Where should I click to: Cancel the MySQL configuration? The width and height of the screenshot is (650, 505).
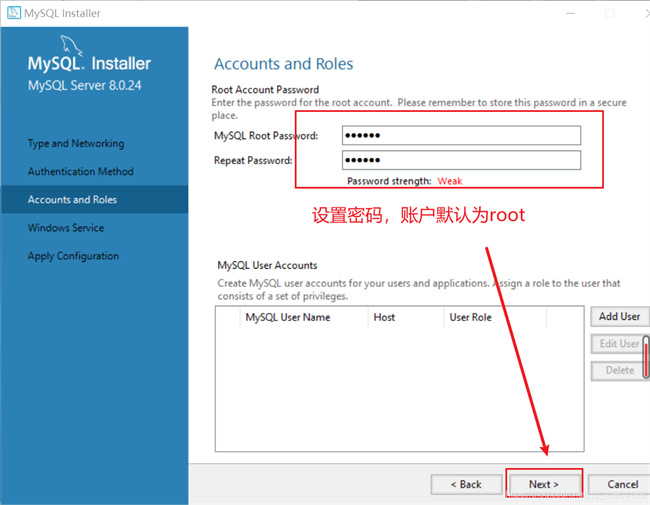tap(622, 484)
